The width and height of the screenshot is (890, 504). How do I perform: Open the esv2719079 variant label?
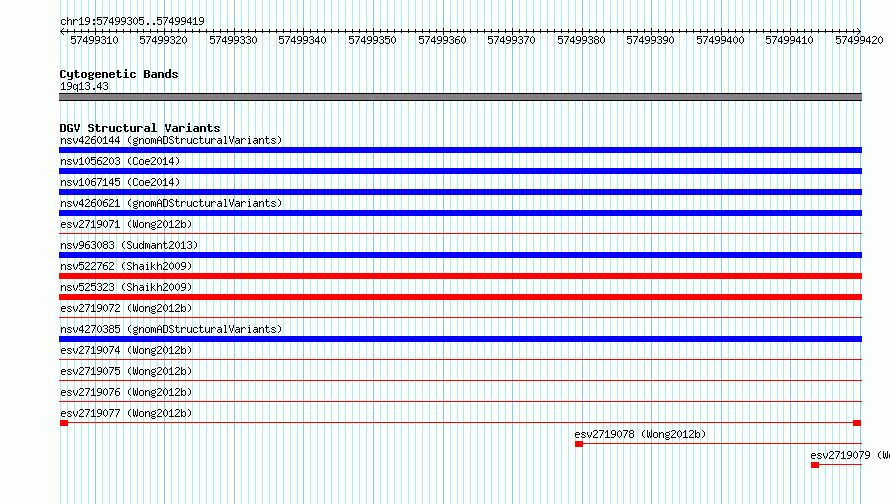point(850,455)
